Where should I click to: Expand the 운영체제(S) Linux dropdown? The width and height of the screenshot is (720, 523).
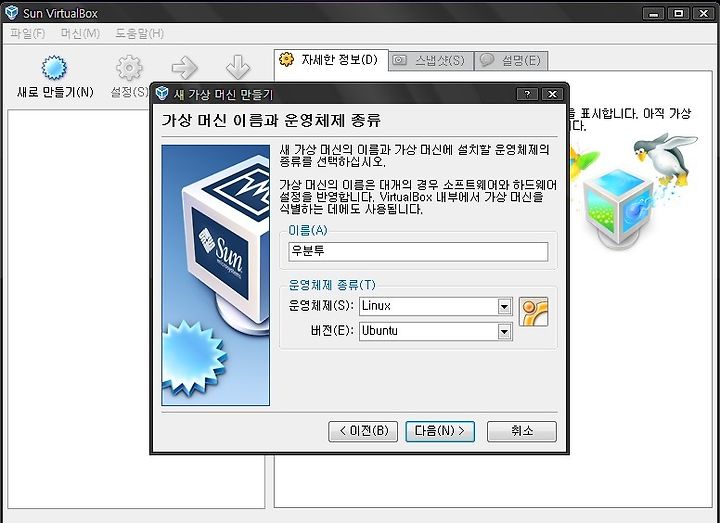pyautogui.click(x=504, y=306)
